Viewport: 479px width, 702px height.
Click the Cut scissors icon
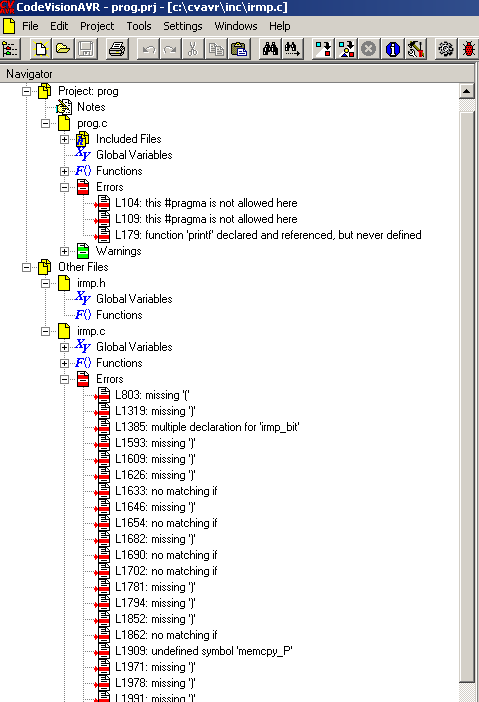(x=193, y=49)
